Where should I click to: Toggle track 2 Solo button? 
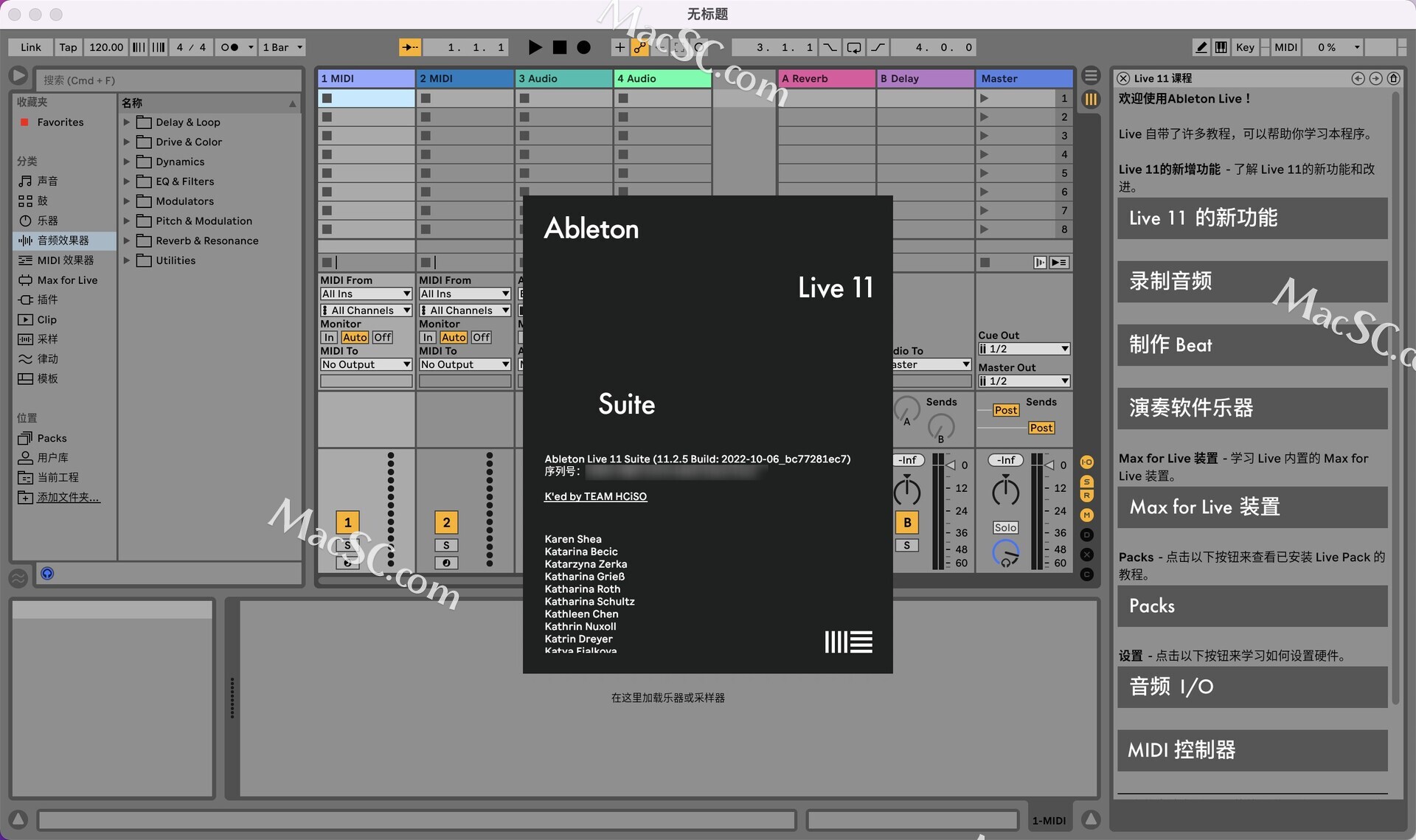[446, 545]
